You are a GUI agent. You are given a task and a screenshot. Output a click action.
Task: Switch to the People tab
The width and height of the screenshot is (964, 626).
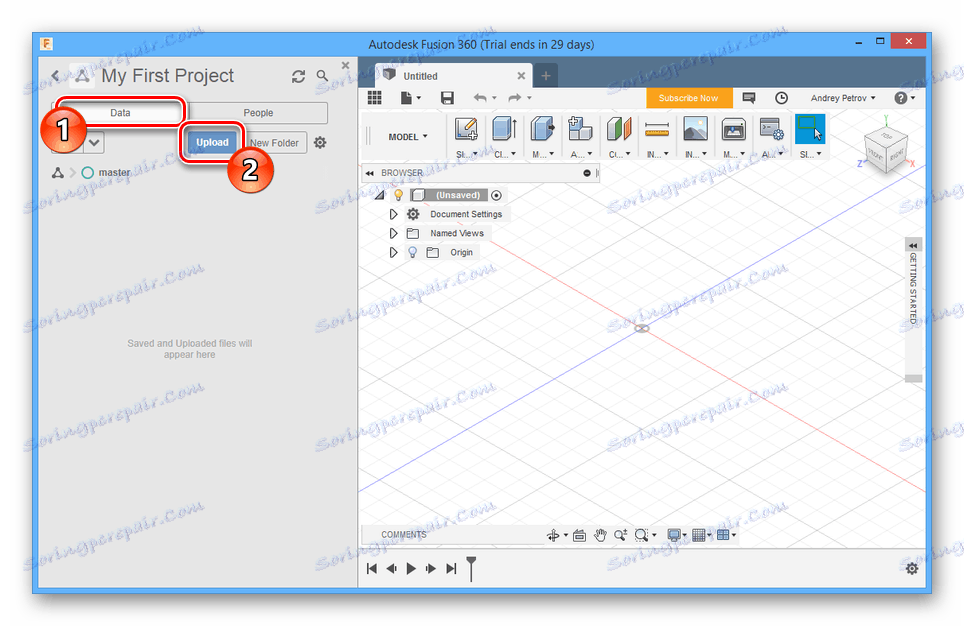[x=258, y=113]
